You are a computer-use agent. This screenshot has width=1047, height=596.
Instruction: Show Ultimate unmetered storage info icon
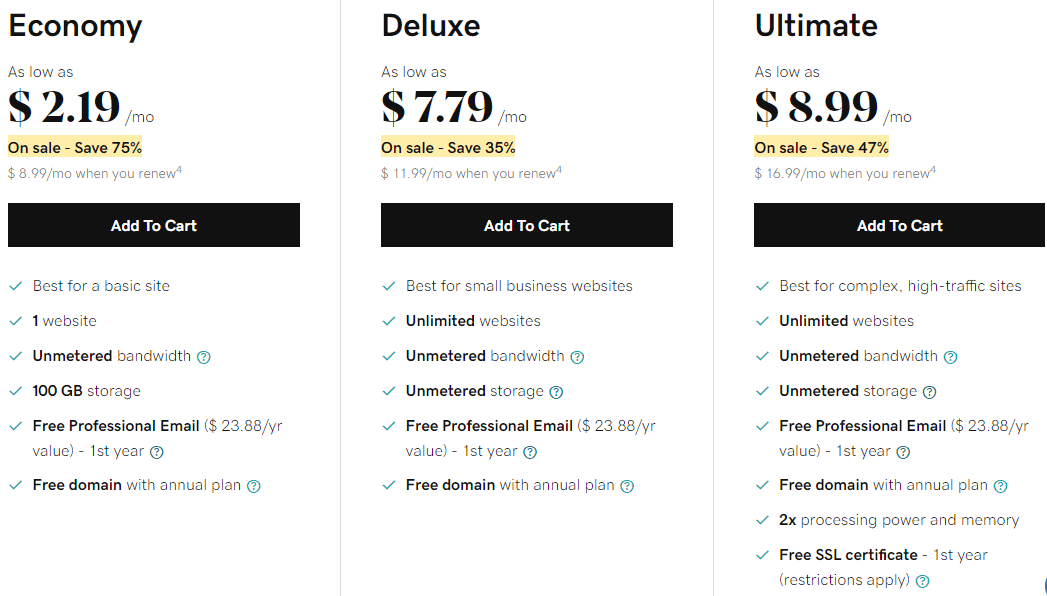tap(930, 392)
